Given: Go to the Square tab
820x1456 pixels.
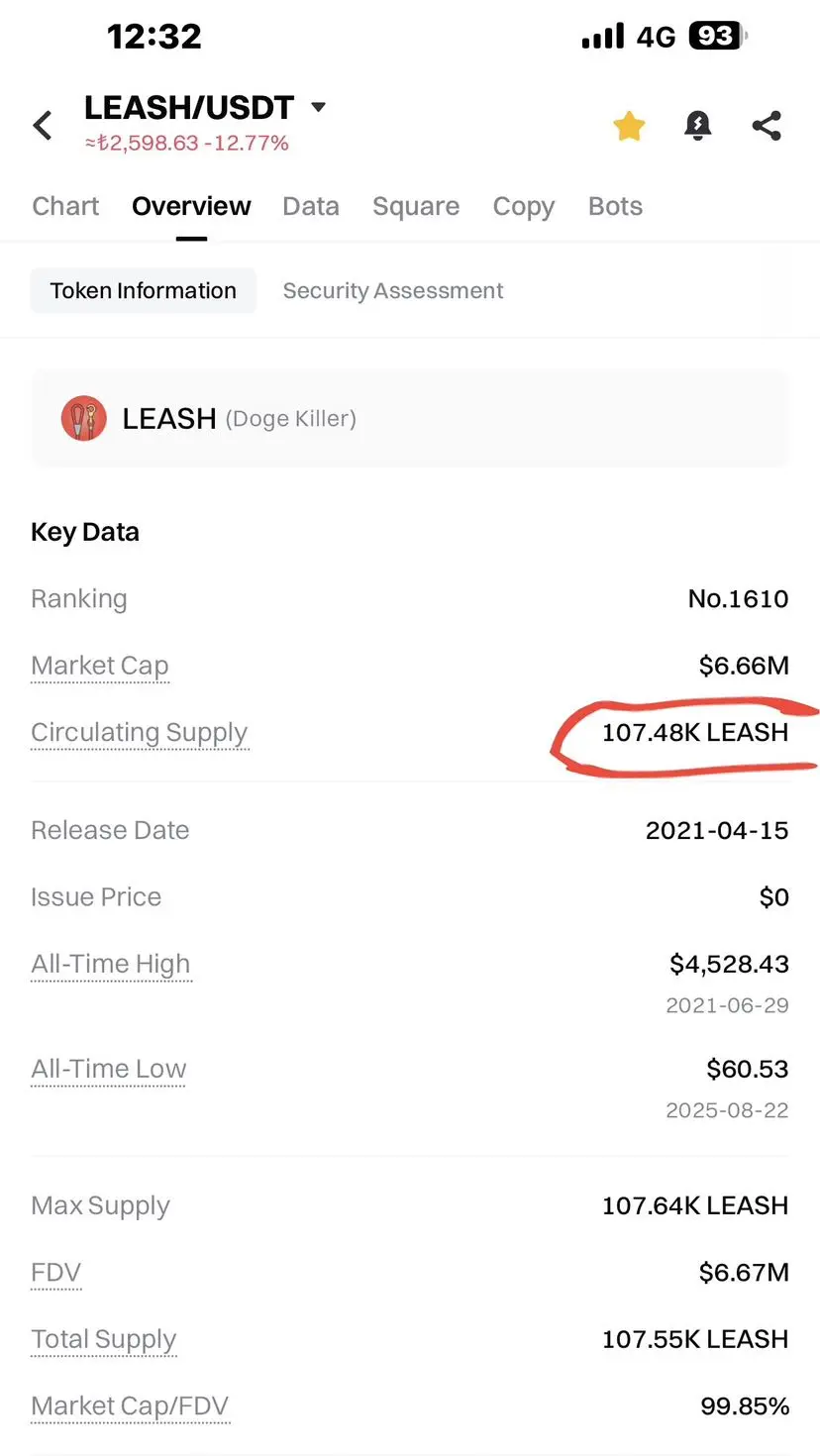Looking at the screenshot, I should pos(416,206).
